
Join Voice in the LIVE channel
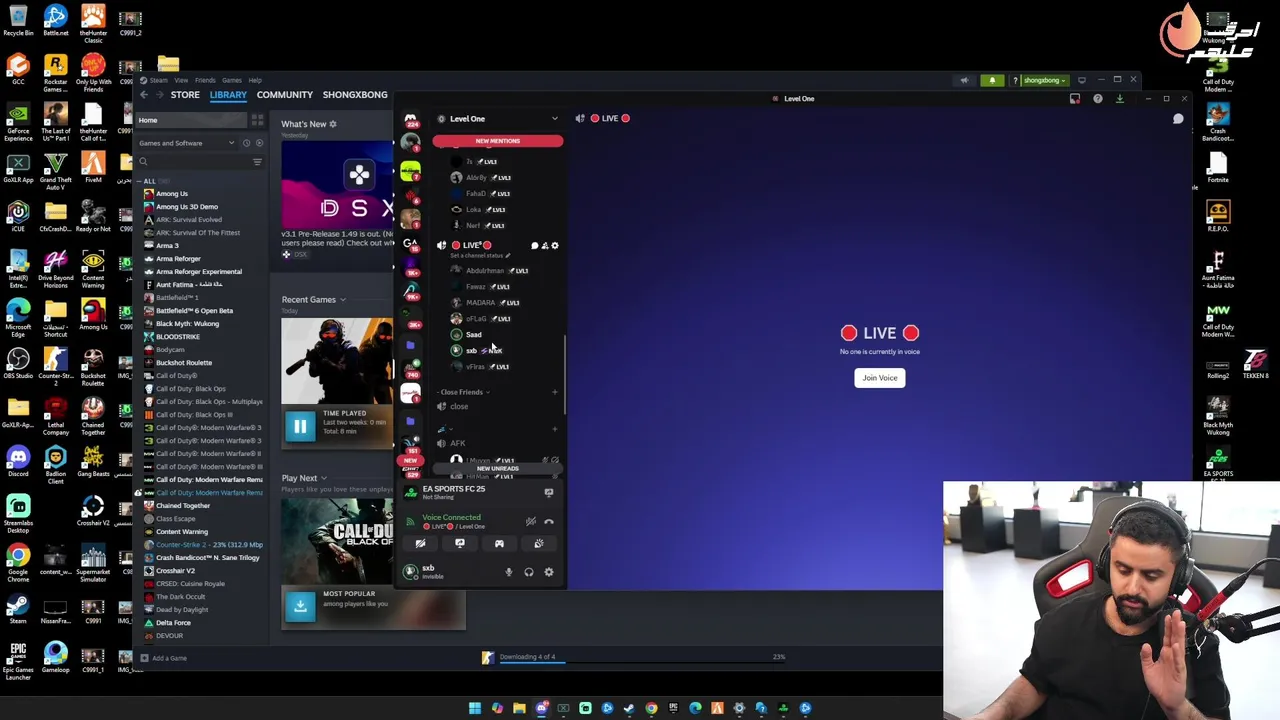(880, 378)
